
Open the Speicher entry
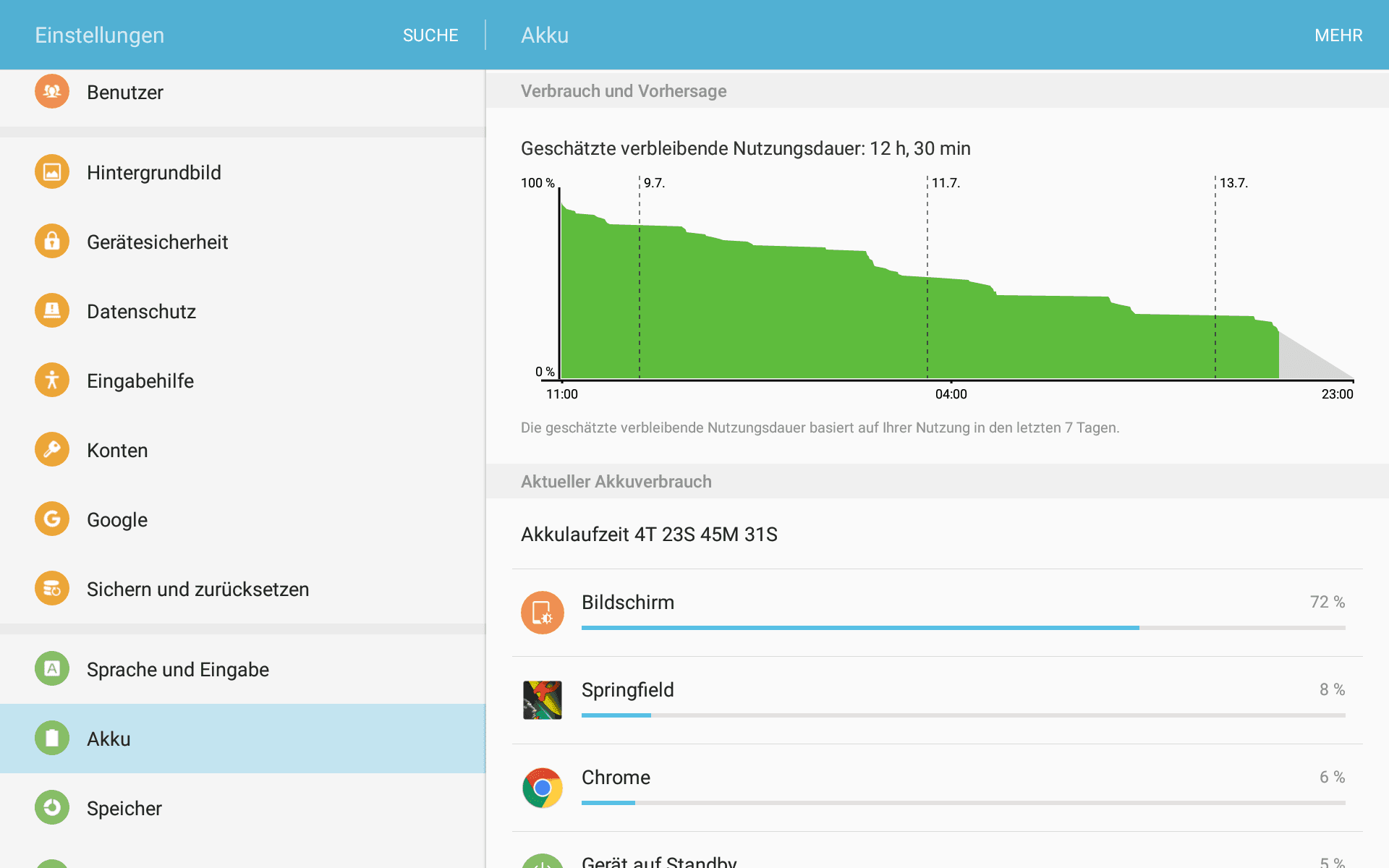coord(242,808)
